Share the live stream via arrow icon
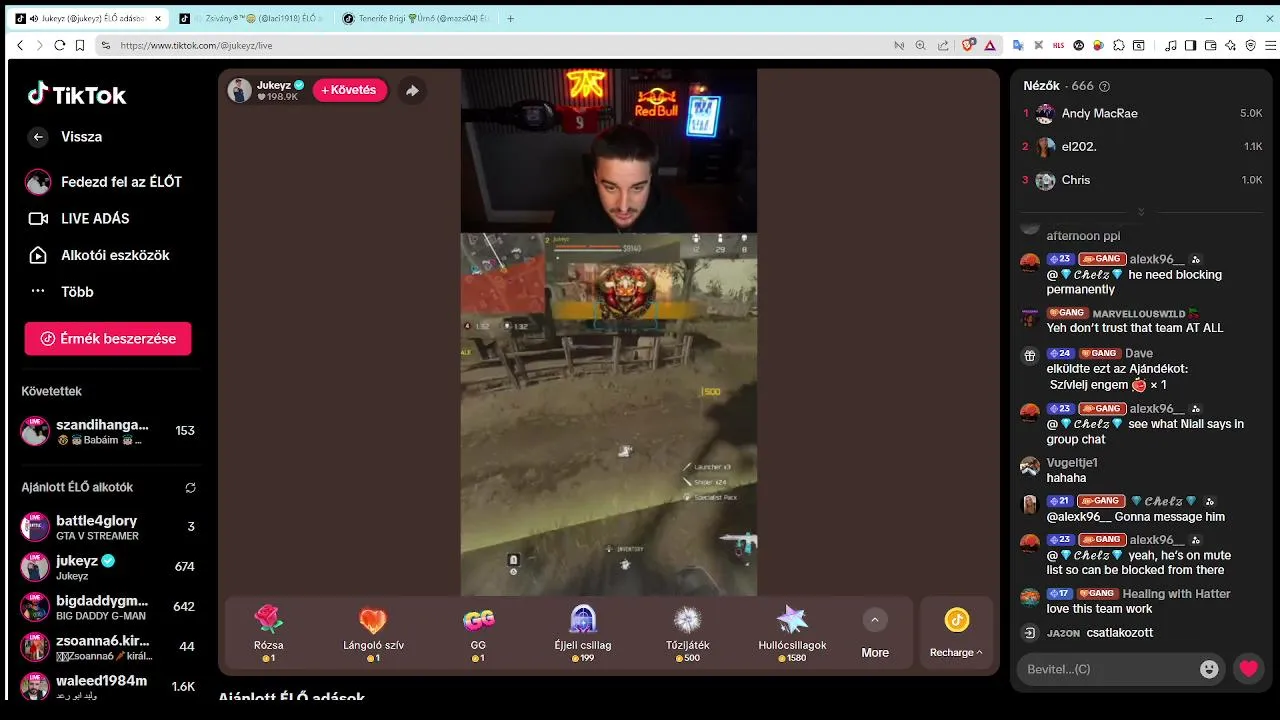Screen dimensions: 1280x720 412,90
